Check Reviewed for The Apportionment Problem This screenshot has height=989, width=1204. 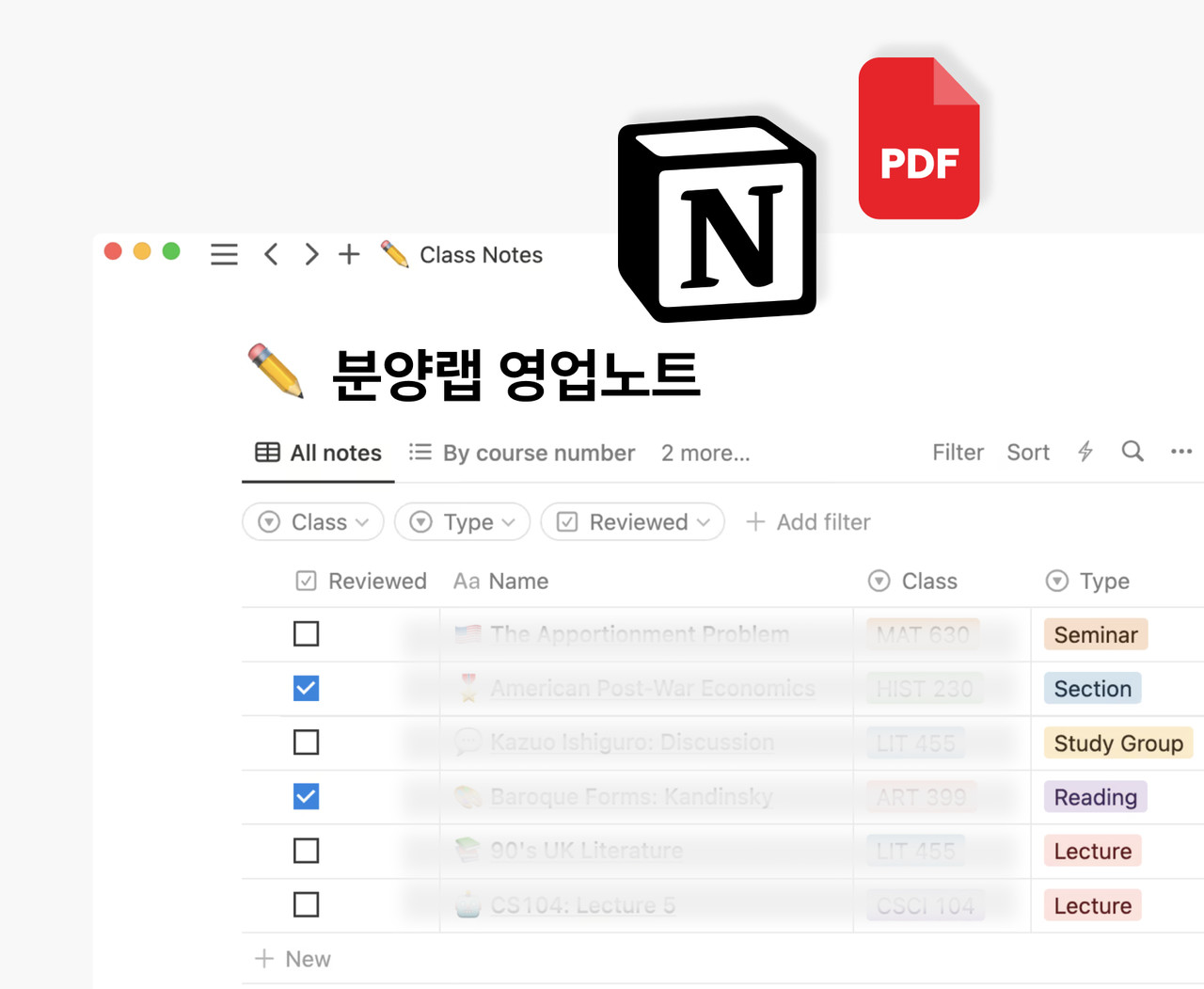(306, 634)
